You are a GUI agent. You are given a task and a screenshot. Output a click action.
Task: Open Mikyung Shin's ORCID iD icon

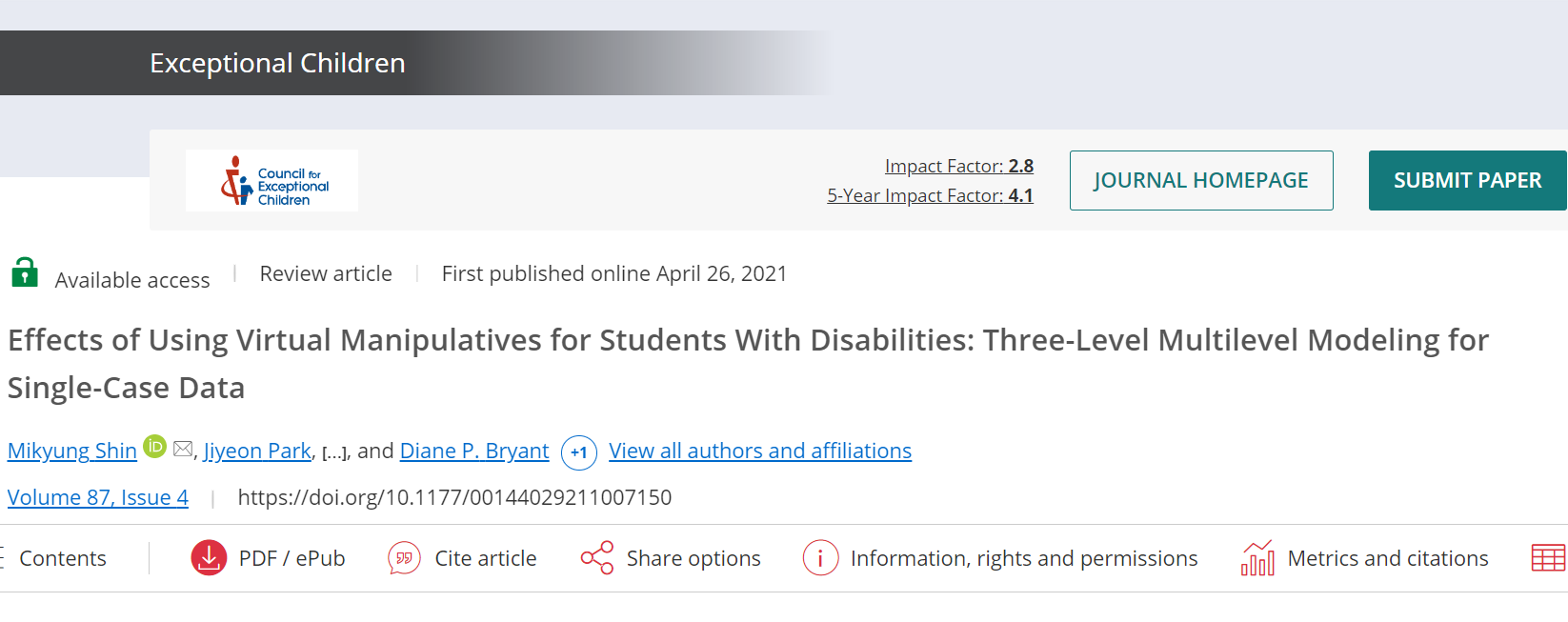point(154,446)
